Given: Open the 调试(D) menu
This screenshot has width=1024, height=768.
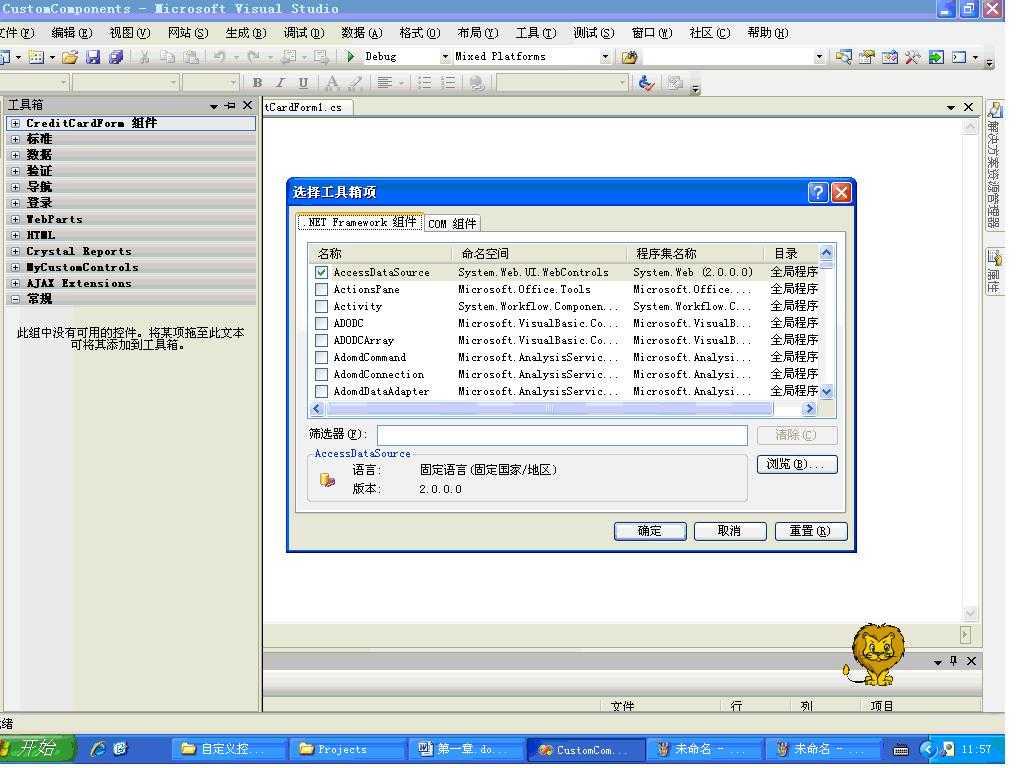Looking at the screenshot, I should pyautogui.click(x=304, y=33).
